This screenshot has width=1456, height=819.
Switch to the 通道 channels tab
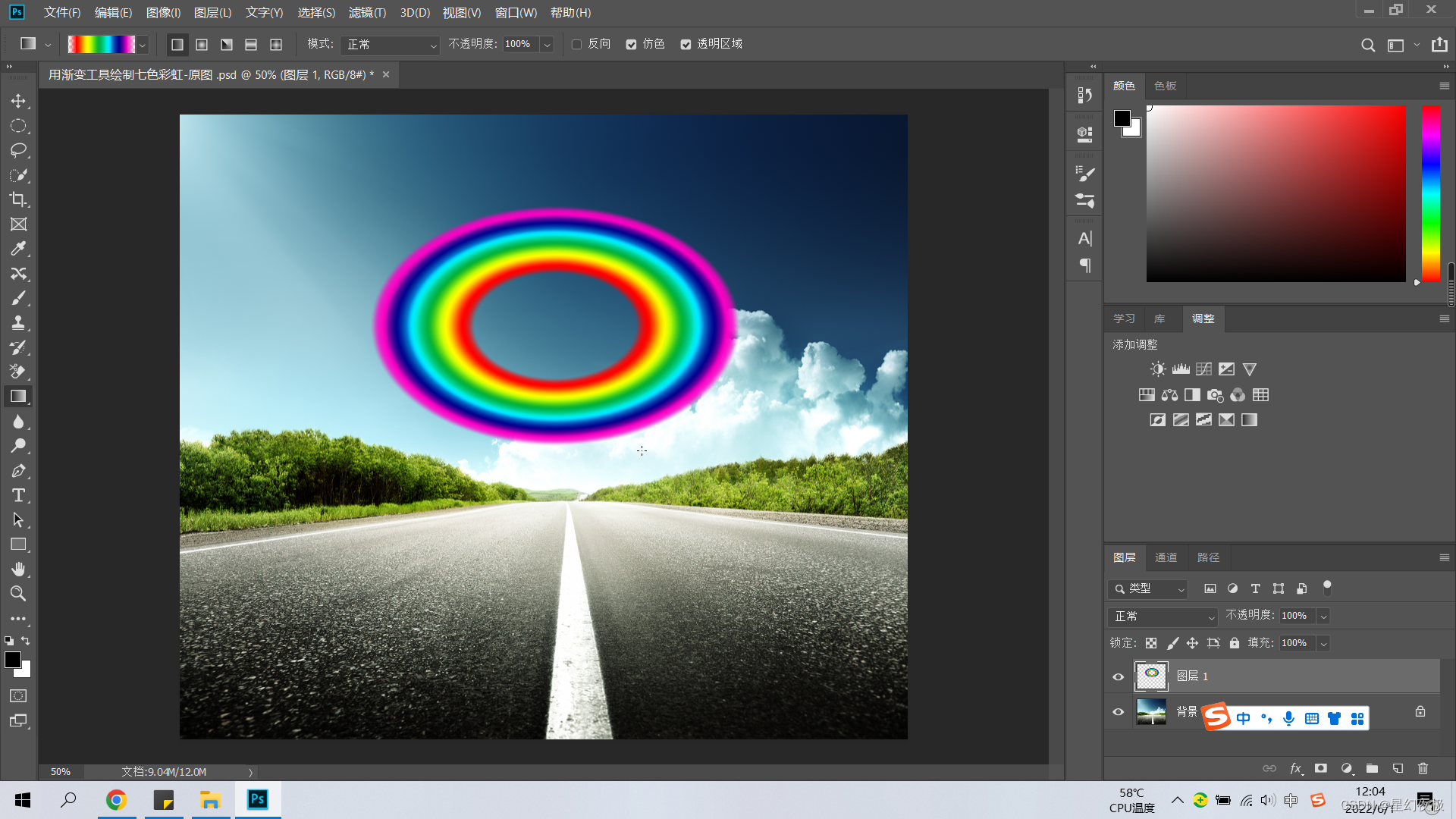pos(1166,557)
